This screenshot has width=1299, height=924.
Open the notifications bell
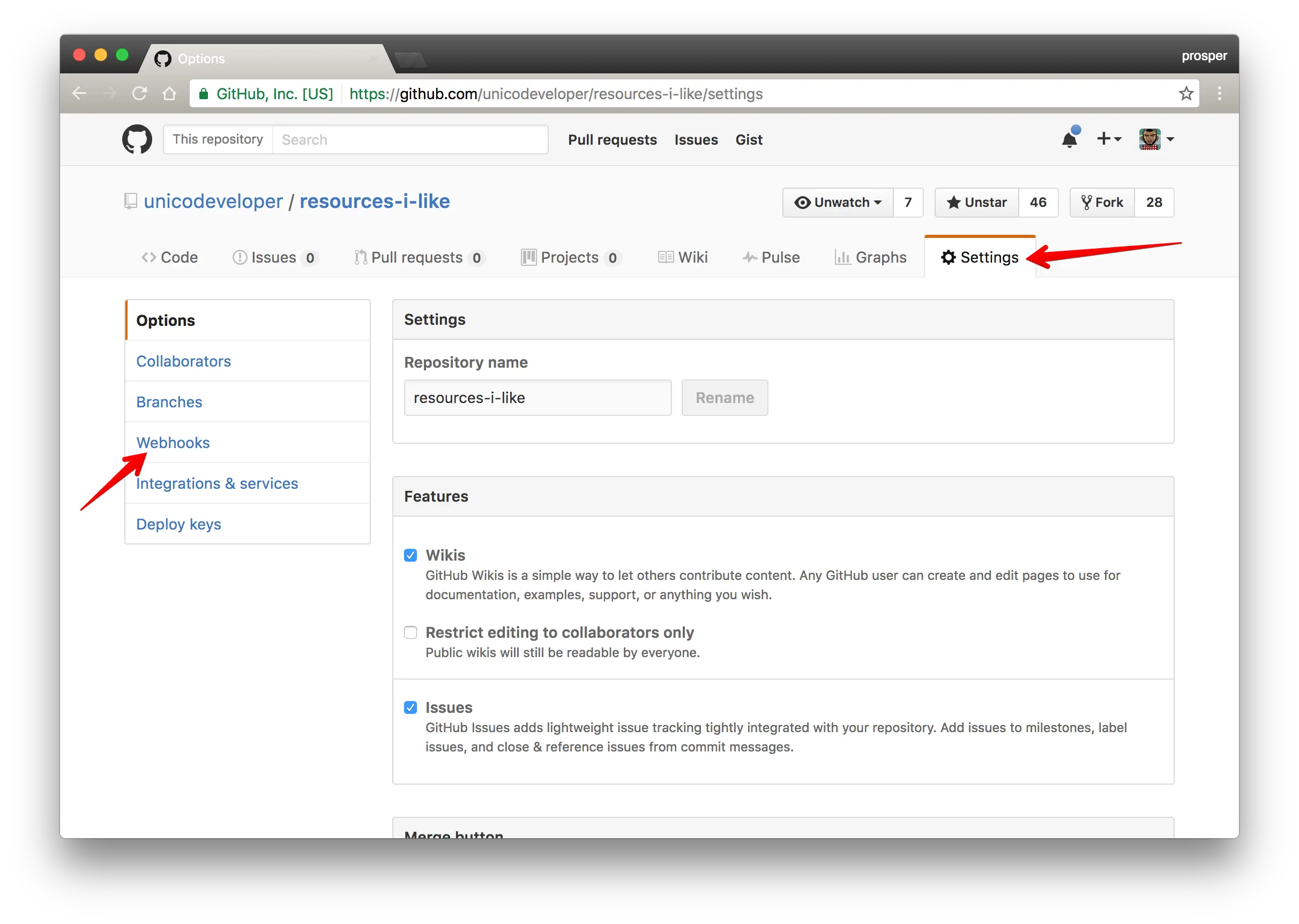[x=1069, y=139]
